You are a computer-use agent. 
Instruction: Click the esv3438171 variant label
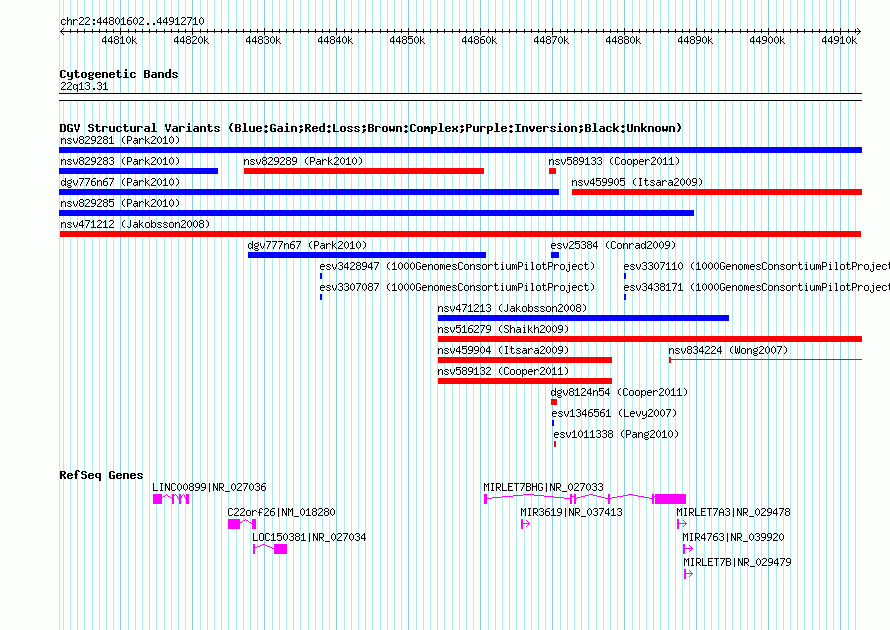[x=757, y=287]
